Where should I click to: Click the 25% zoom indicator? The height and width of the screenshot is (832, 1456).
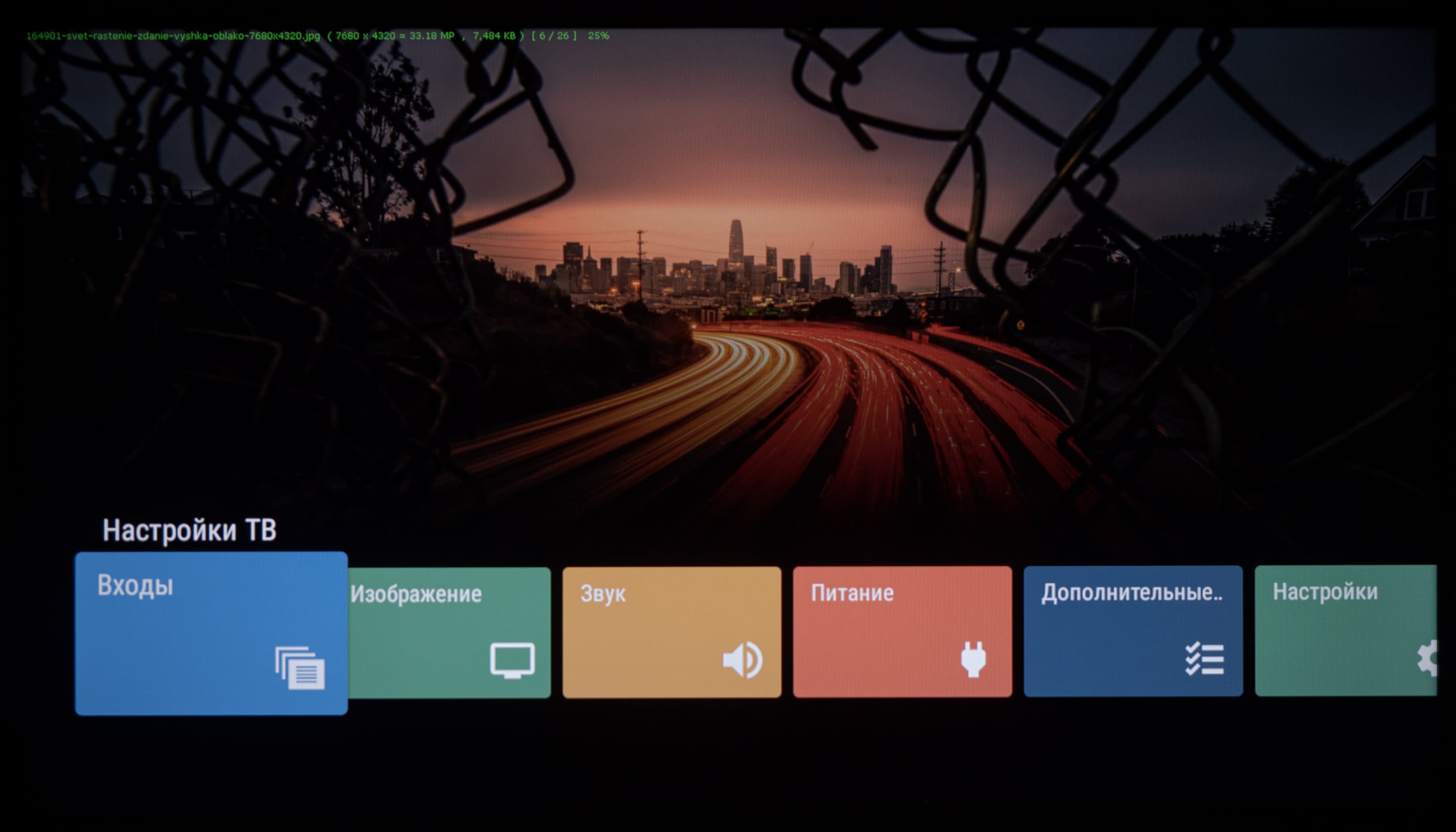point(598,35)
